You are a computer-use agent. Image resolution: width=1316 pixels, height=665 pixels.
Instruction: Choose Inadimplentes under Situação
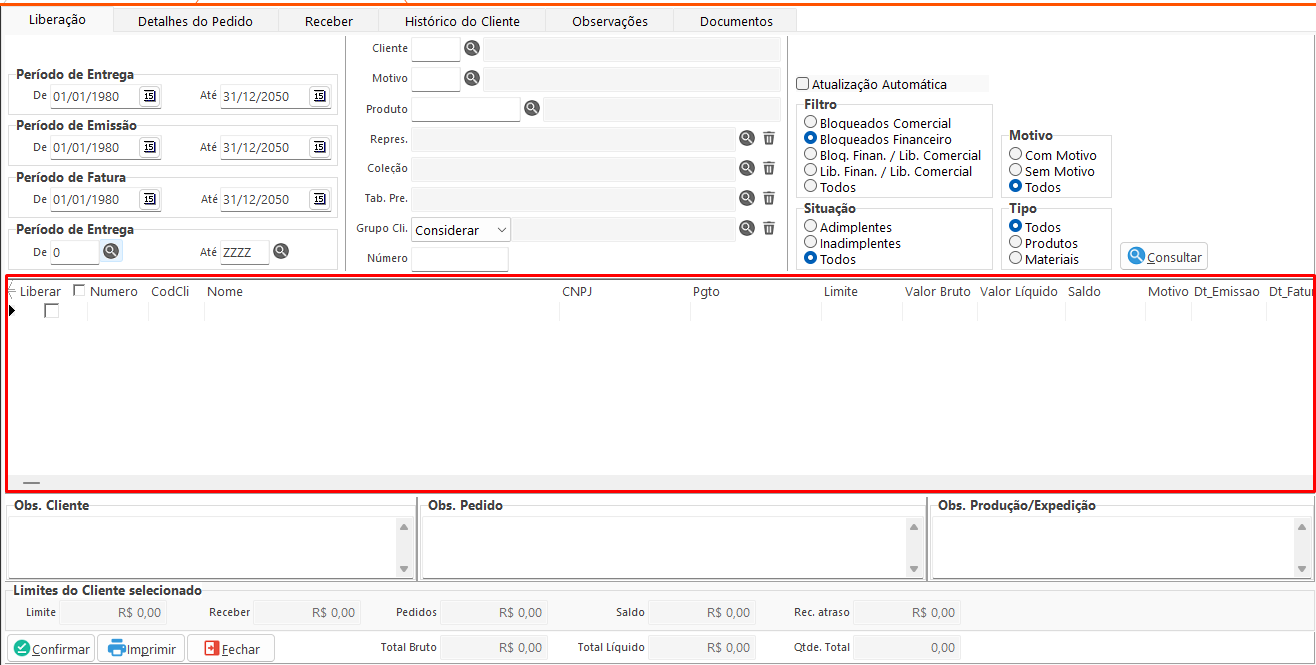click(x=811, y=243)
